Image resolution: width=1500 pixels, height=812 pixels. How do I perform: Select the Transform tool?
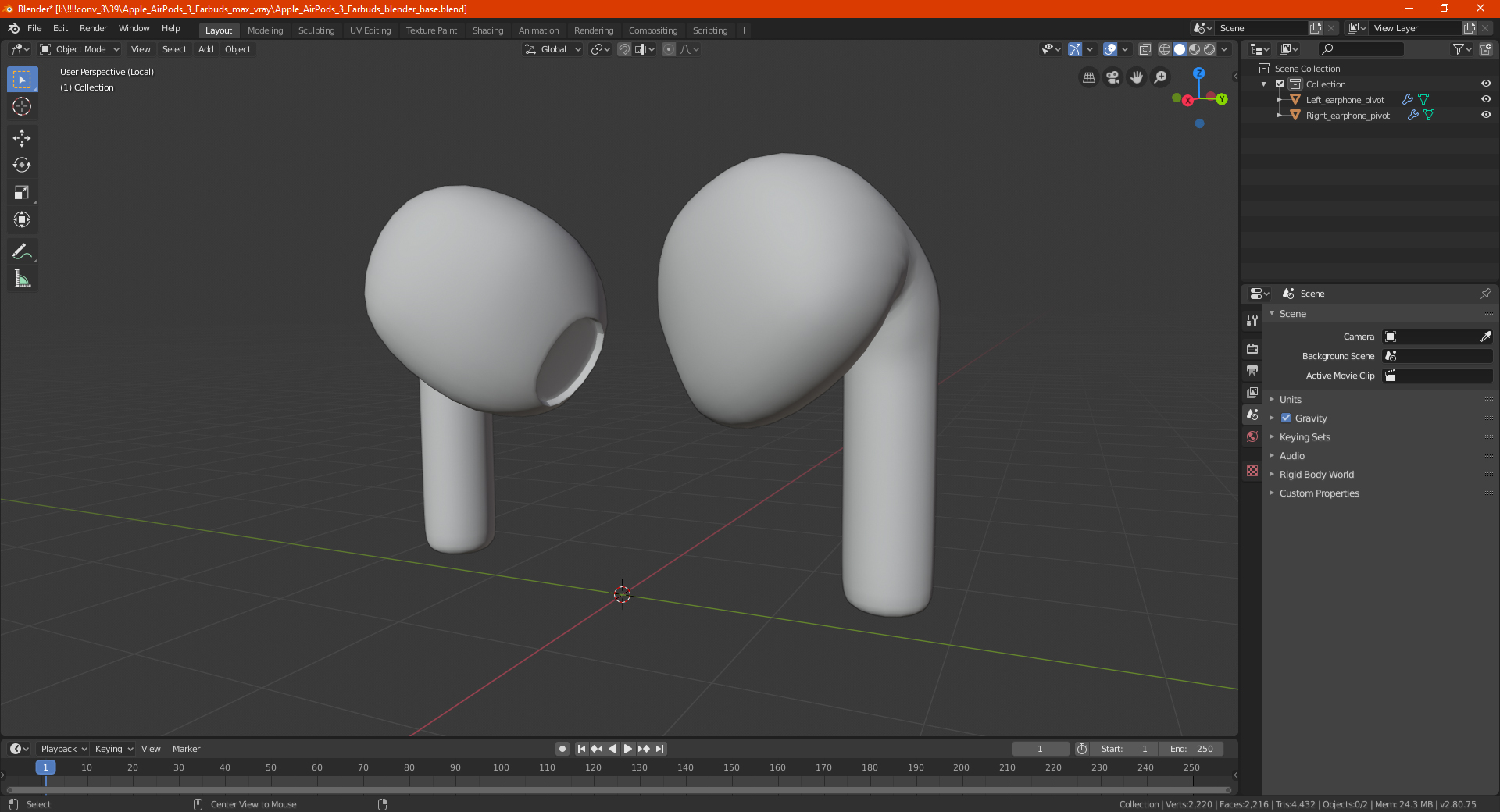22,219
